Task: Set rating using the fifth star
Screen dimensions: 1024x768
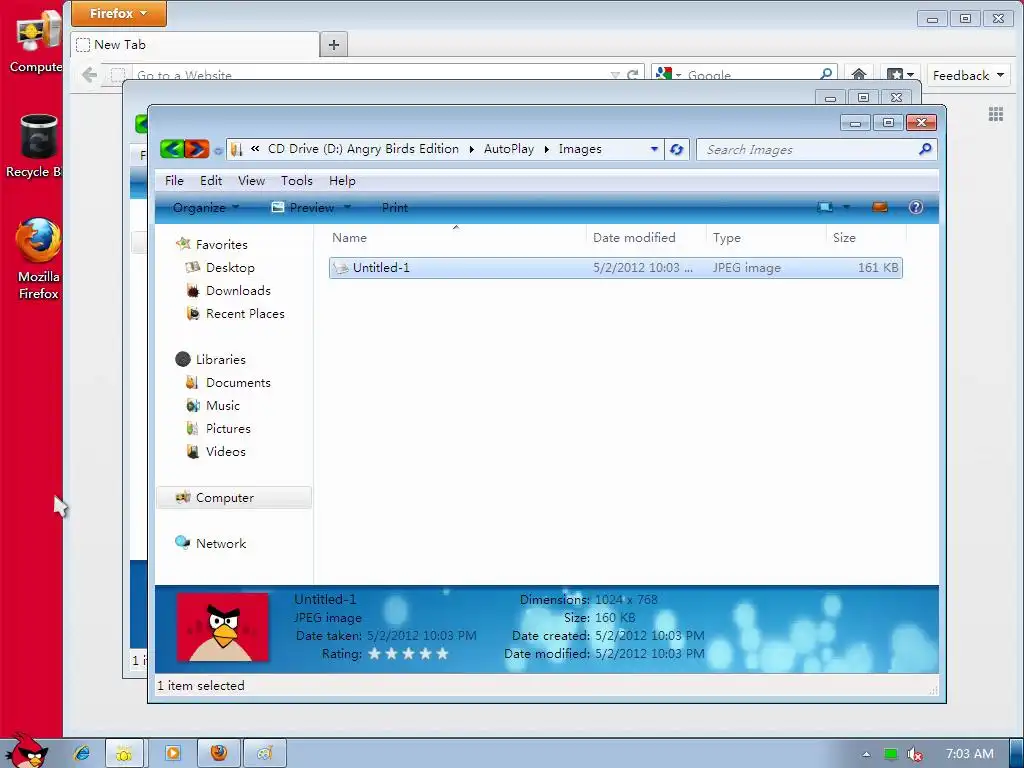Action: 442,653
